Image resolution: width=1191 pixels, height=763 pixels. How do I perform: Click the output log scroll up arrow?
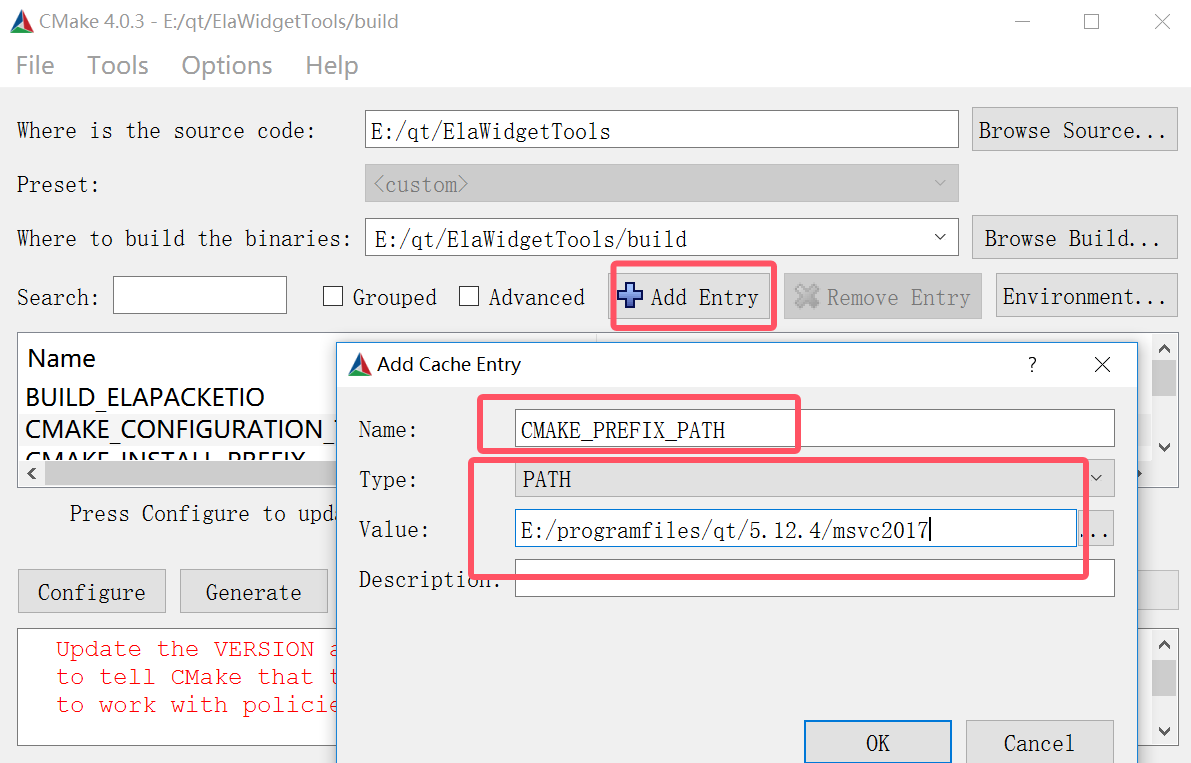1164,645
